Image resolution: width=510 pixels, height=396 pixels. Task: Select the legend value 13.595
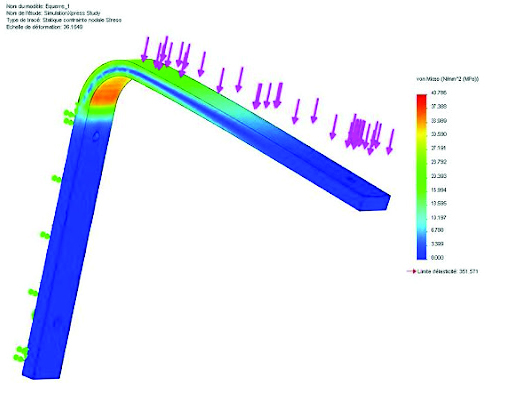(439, 203)
